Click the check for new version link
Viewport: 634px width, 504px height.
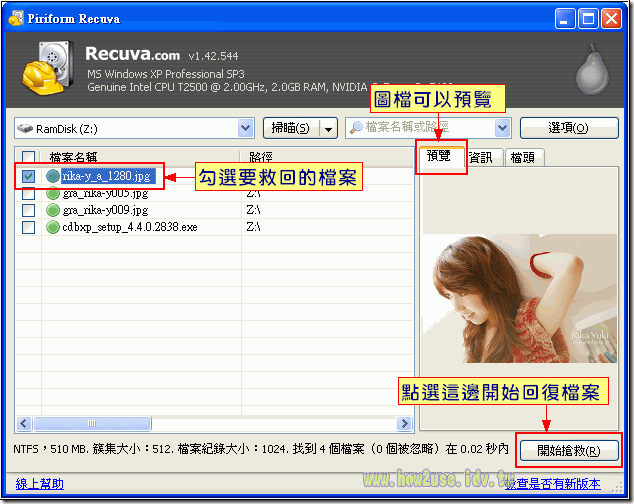tap(553, 483)
